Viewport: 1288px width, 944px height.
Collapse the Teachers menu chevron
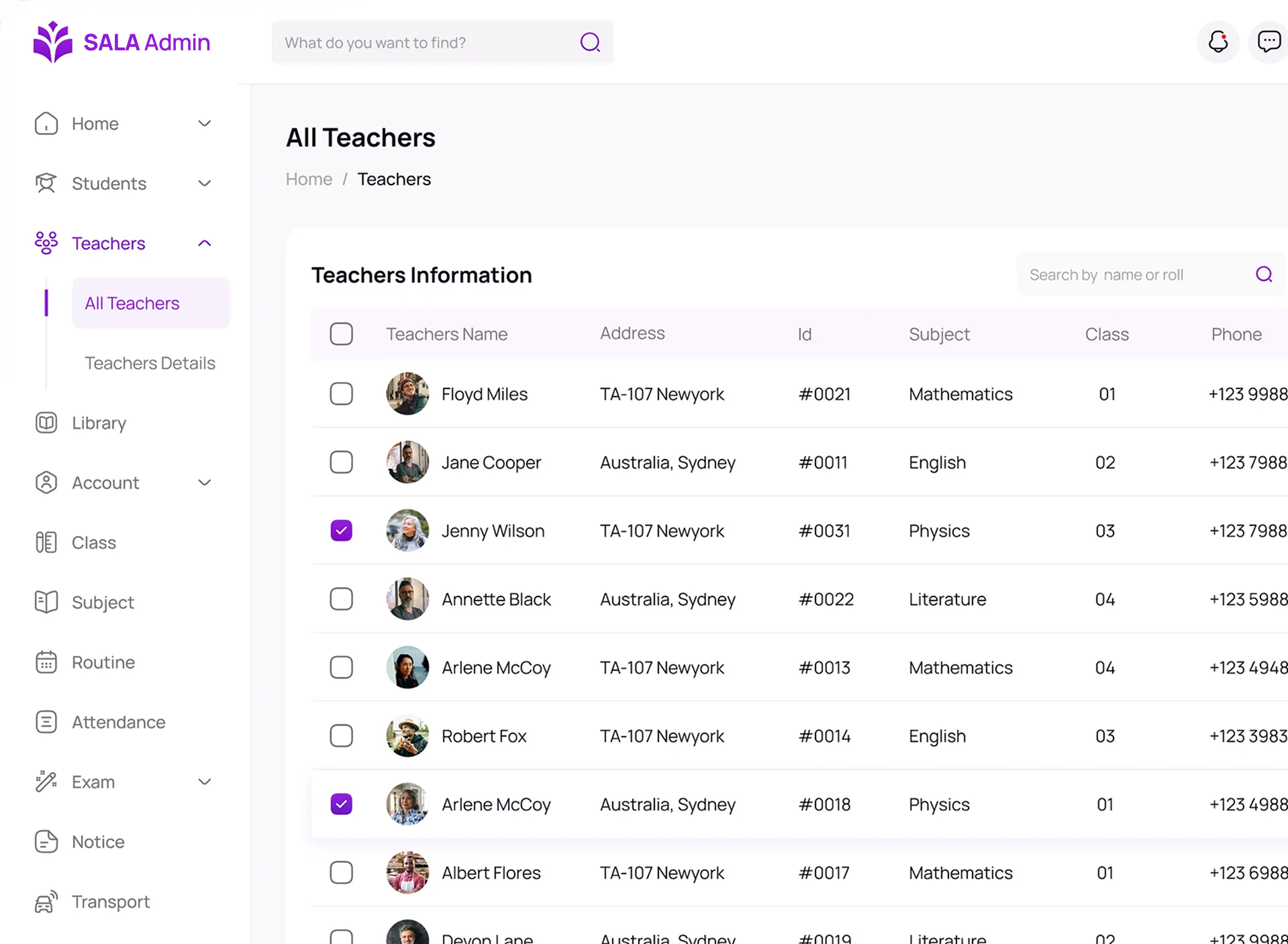pos(205,243)
